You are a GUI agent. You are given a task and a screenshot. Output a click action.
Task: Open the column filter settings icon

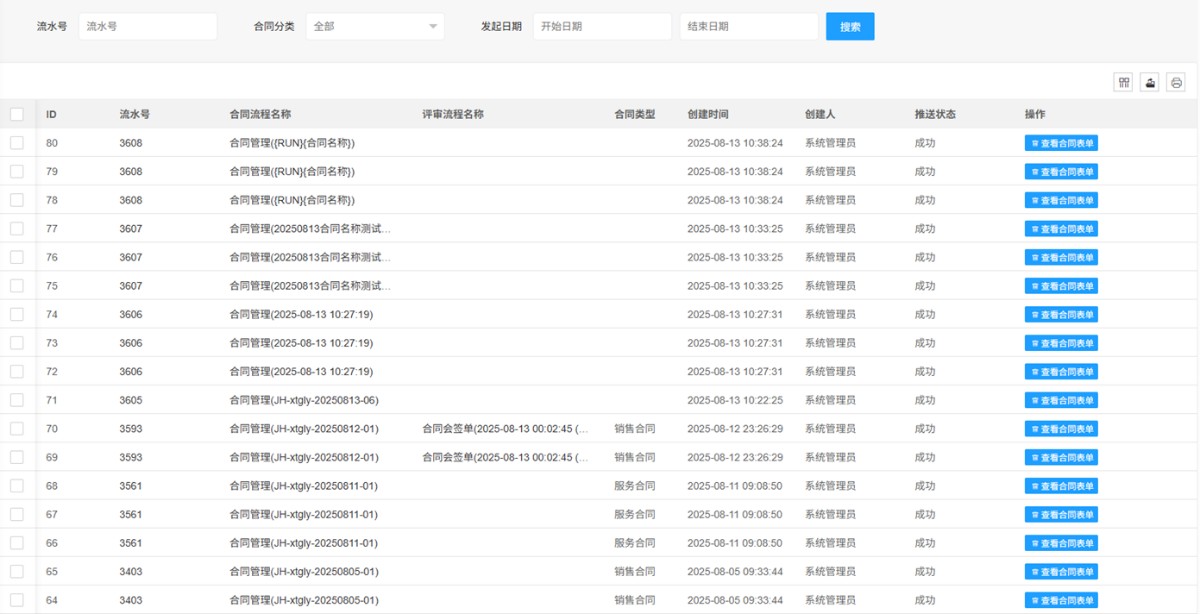(1123, 83)
